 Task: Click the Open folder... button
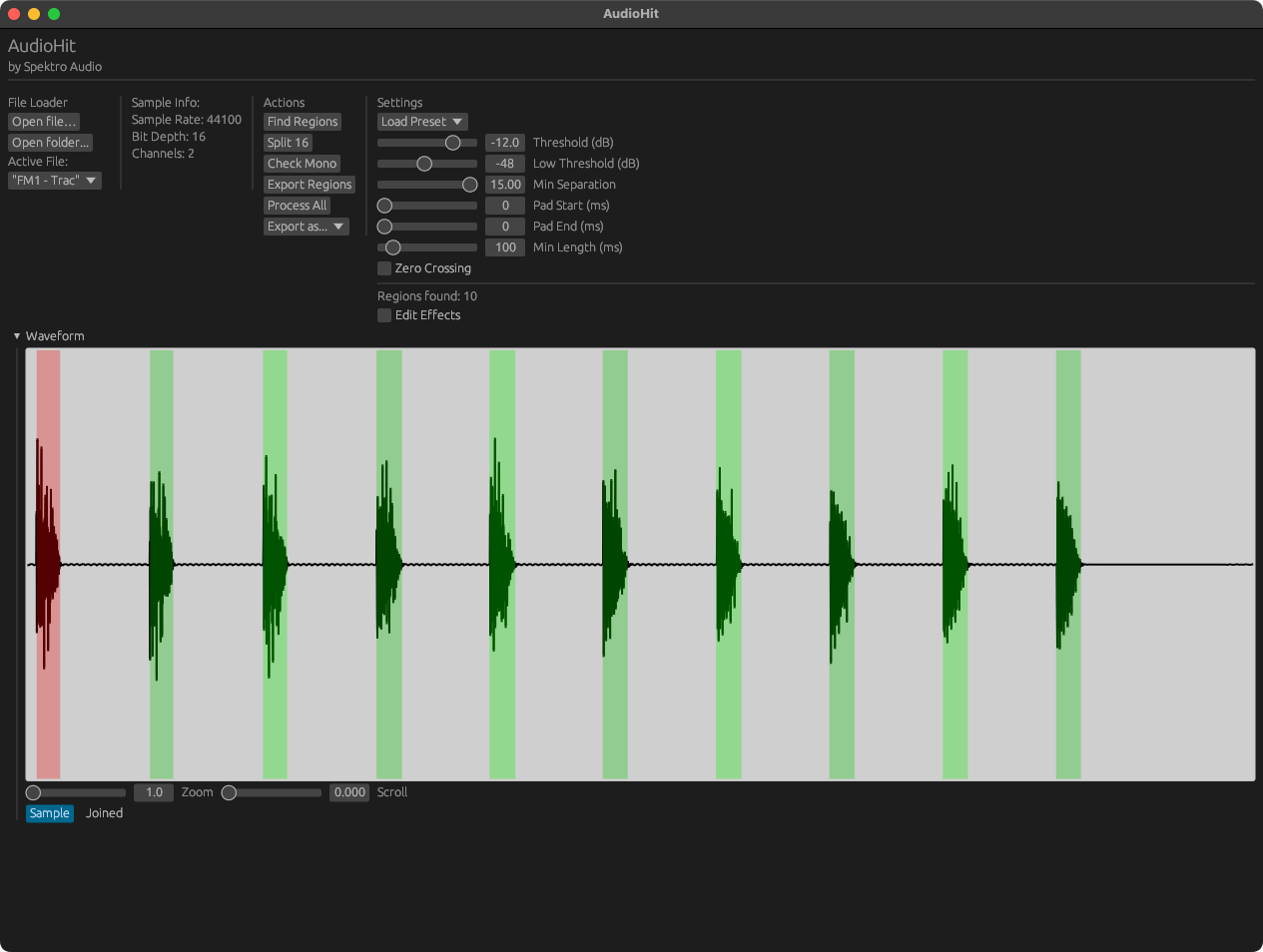[50, 143]
